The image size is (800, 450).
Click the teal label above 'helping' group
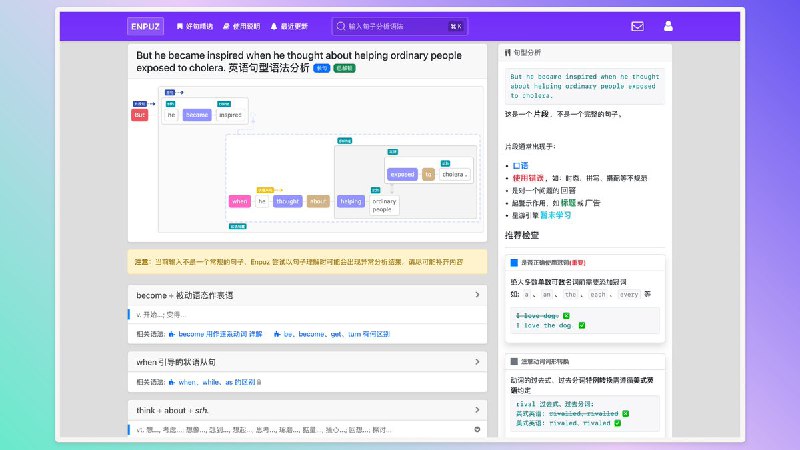coord(345,141)
